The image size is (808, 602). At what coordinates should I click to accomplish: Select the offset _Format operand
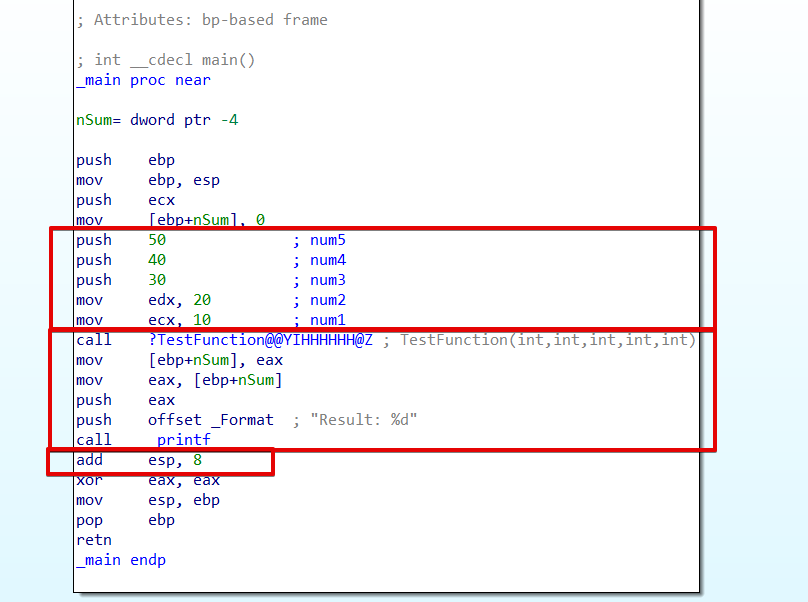[x=212, y=420]
